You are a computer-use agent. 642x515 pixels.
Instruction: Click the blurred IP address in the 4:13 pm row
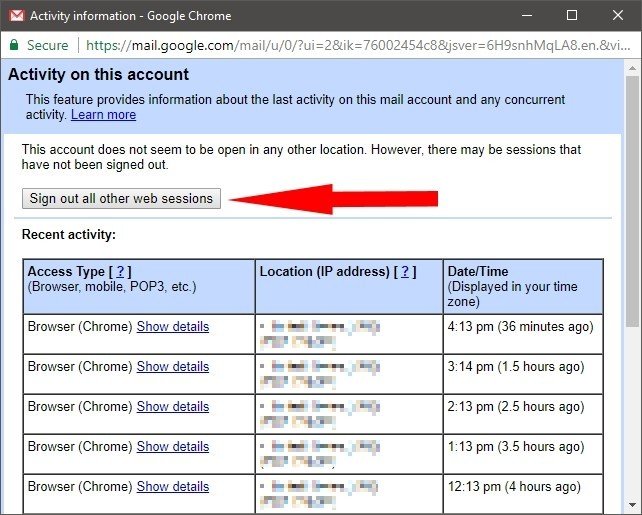click(320, 334)
